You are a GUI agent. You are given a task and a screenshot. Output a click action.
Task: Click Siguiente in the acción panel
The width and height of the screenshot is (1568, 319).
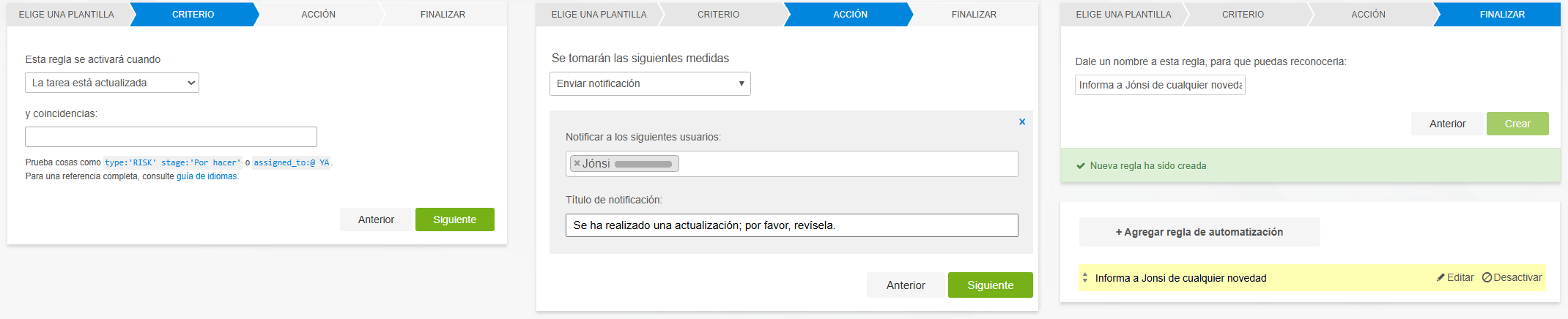[x=990, y=285]
